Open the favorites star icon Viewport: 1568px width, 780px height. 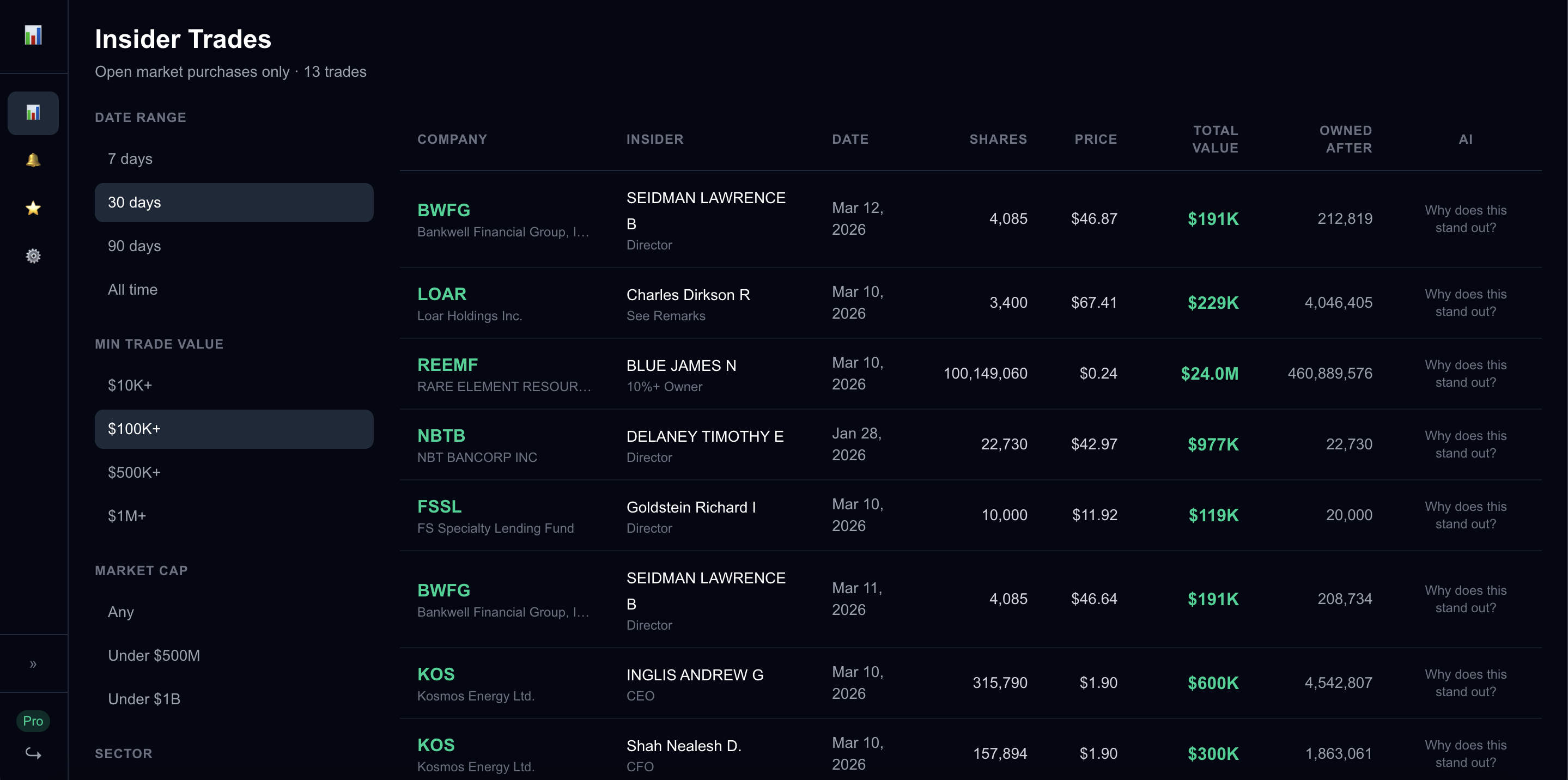point(33,208)
